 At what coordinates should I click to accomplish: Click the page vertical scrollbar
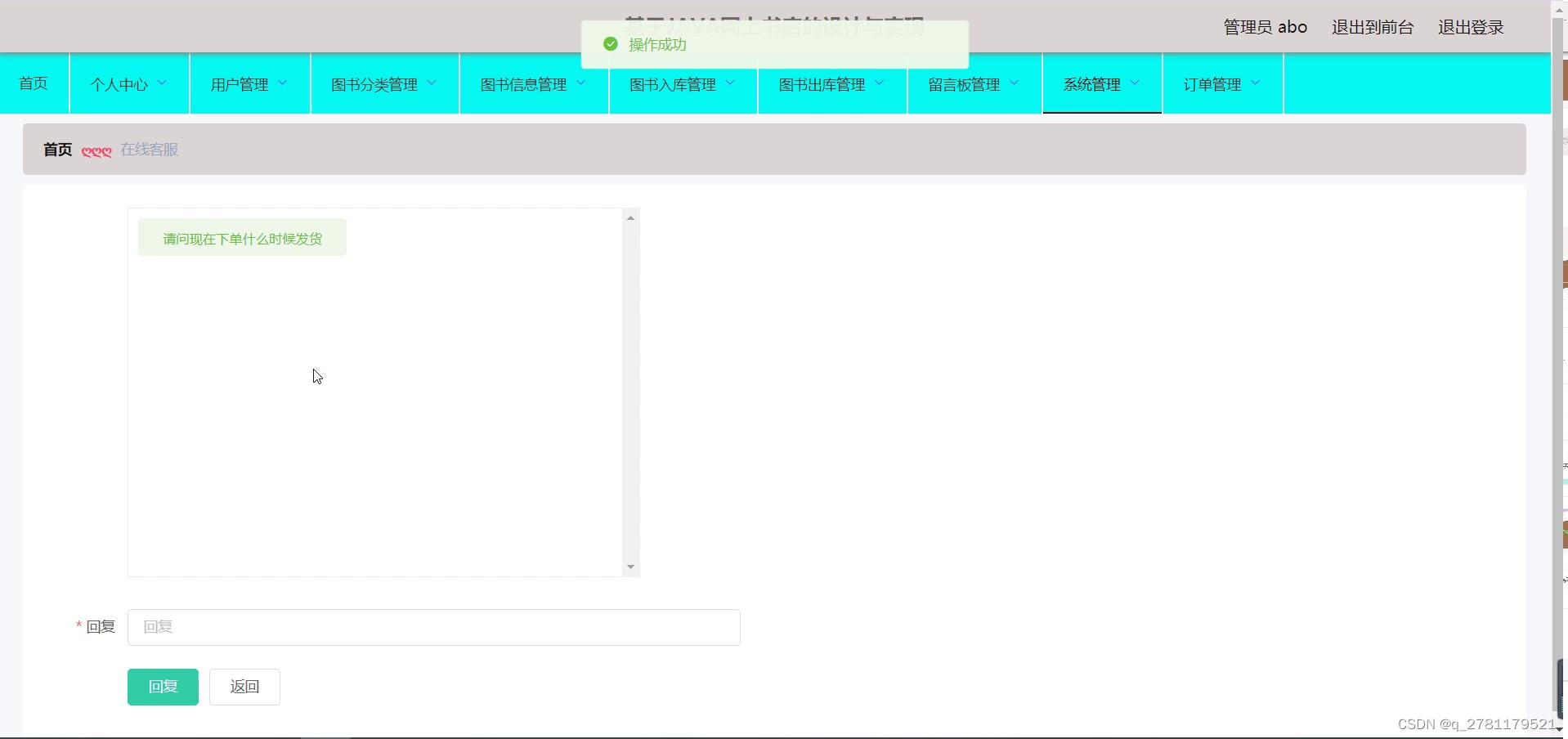point(1559,364)
